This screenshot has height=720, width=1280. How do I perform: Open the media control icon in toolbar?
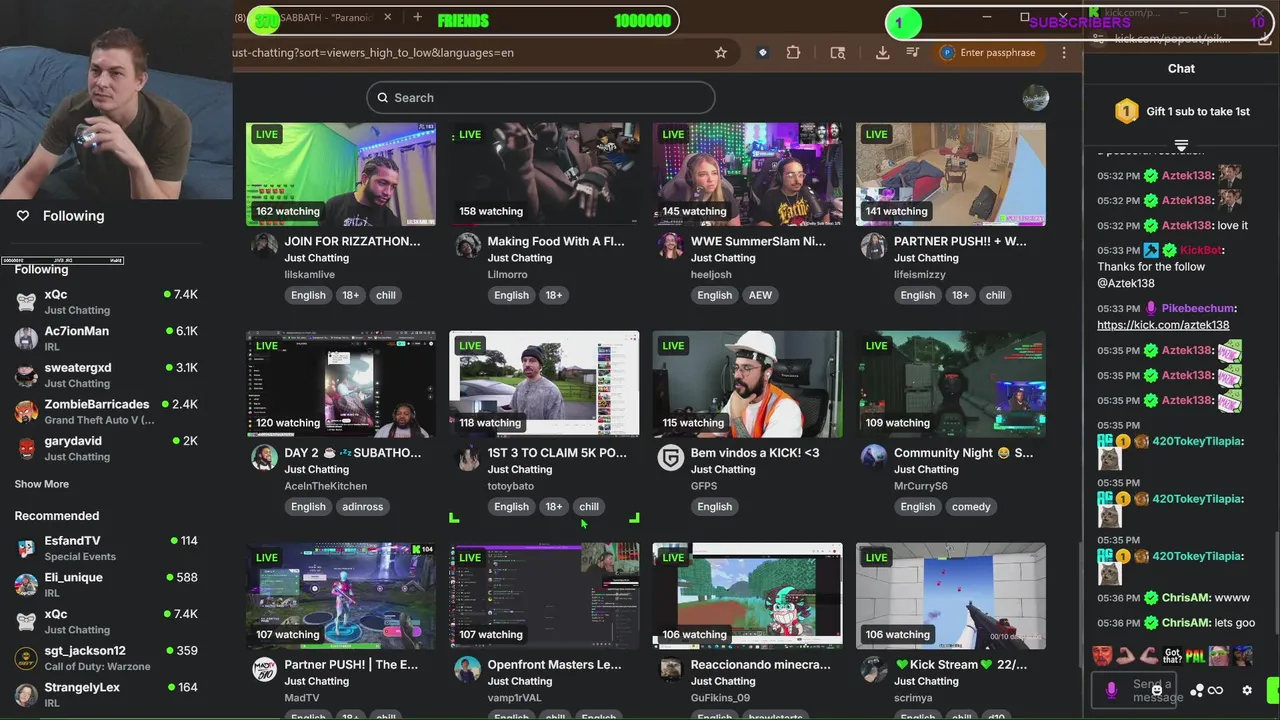click(x=912, y=53)
